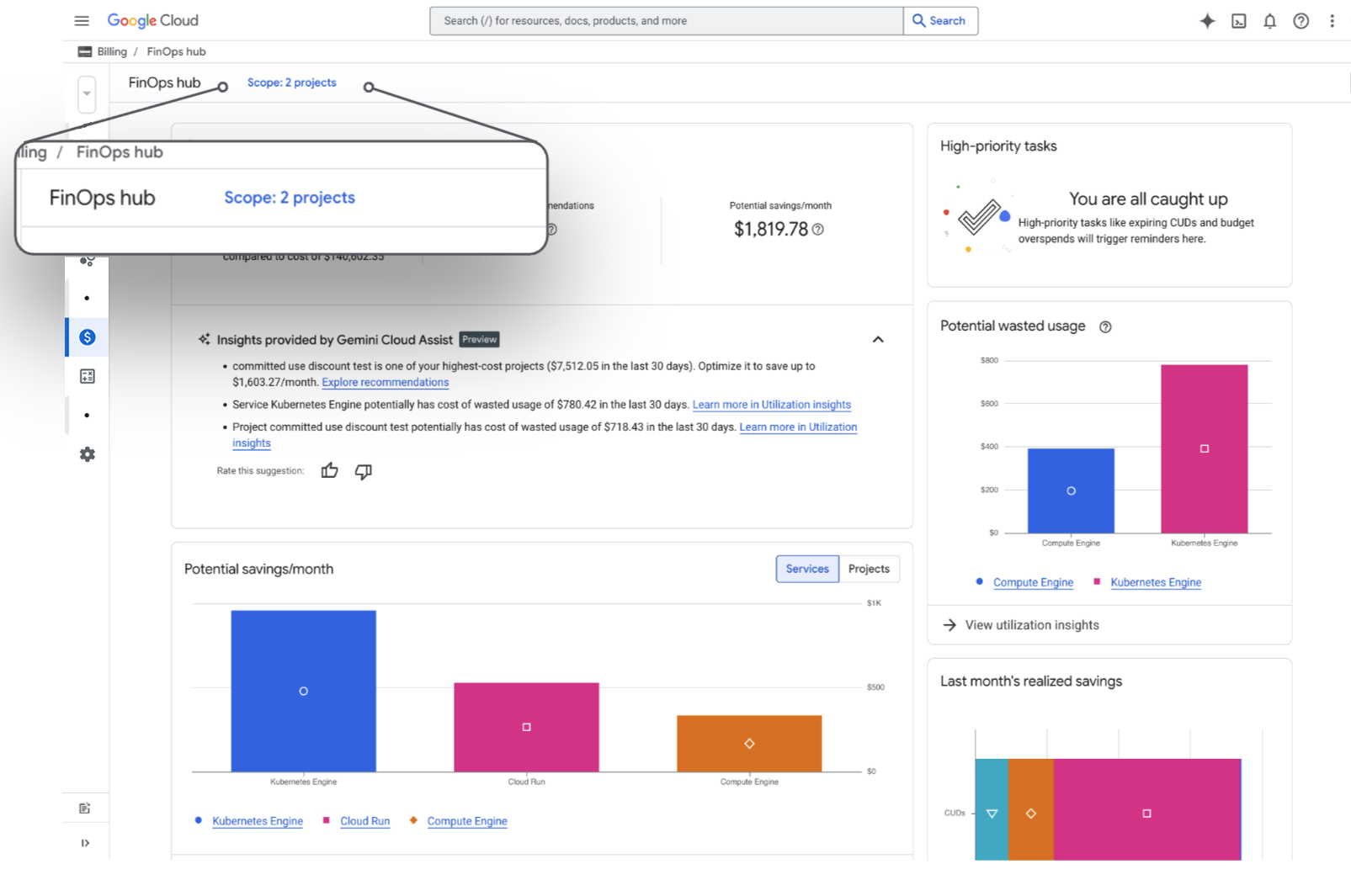Open Gemini AI assistant sparkle icon
Viewport: 1351px width, 896px height.
pyautogui.click(x=1207, y=21)
